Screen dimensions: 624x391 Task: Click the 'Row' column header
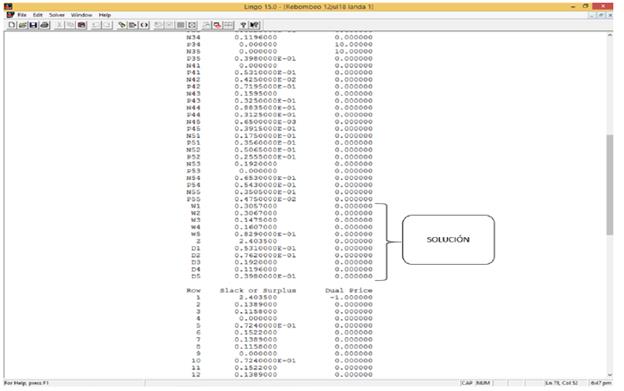[x=193, y=290]
